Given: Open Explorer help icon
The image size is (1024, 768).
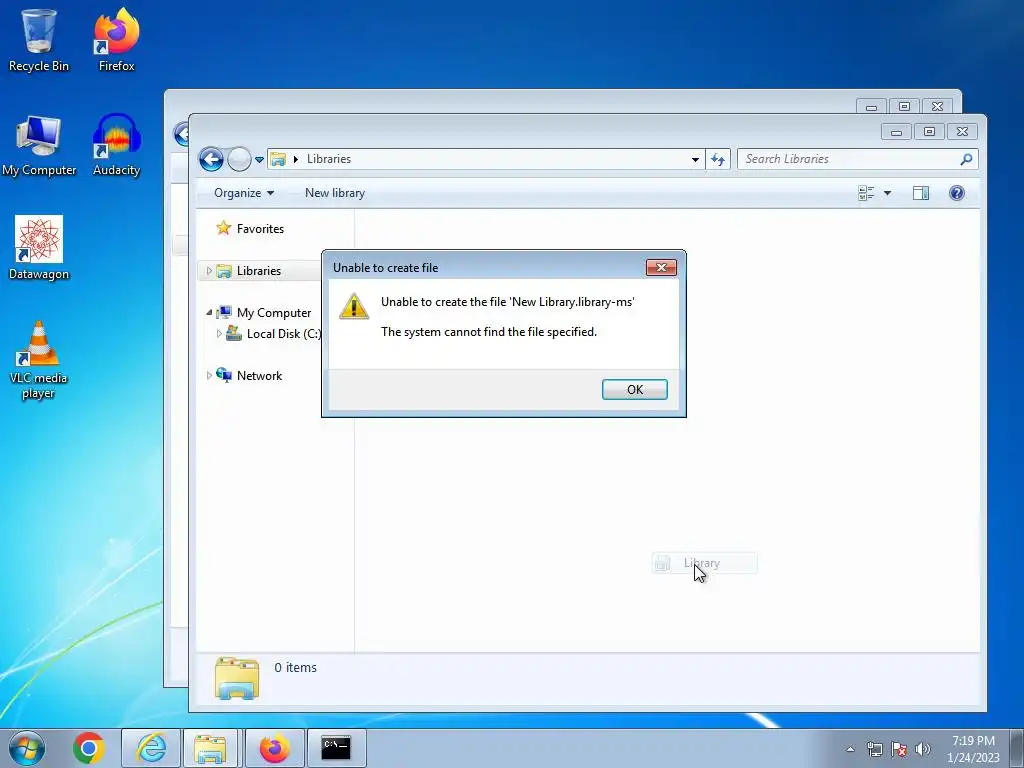Looking at the screenshot, I should pos(957,193).
